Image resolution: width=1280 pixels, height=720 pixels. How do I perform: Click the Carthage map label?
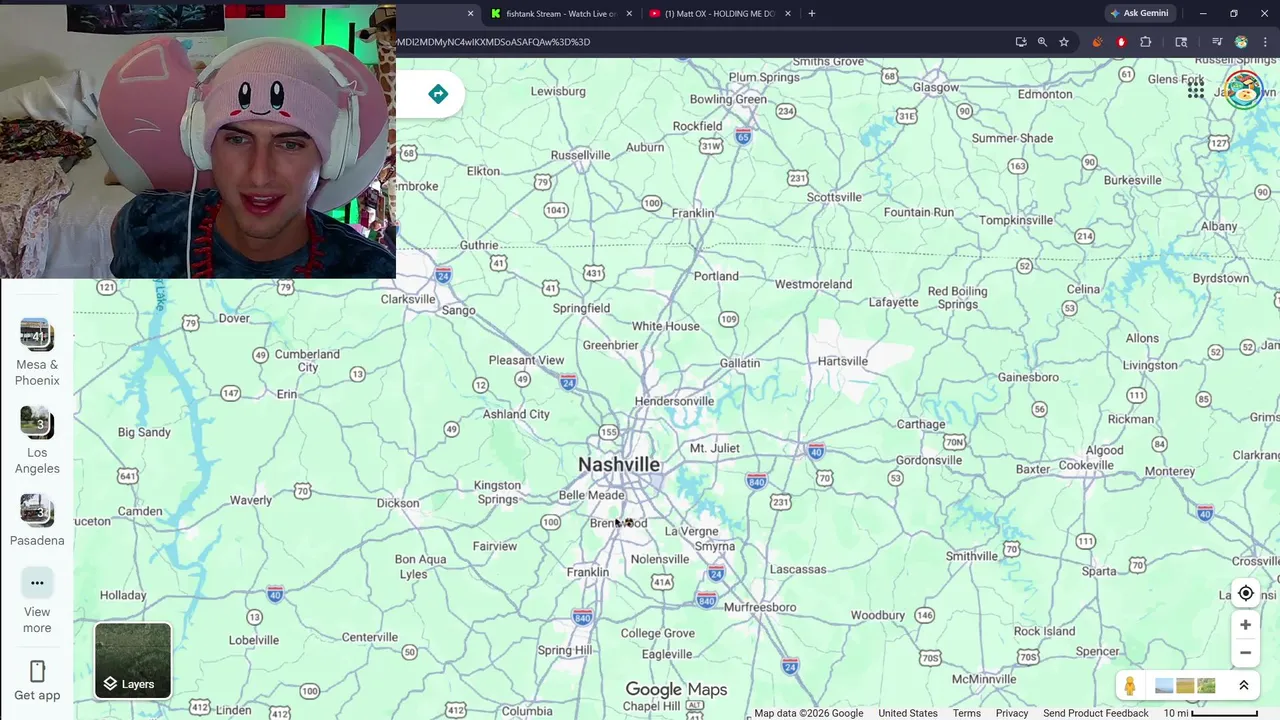(920, 424)
